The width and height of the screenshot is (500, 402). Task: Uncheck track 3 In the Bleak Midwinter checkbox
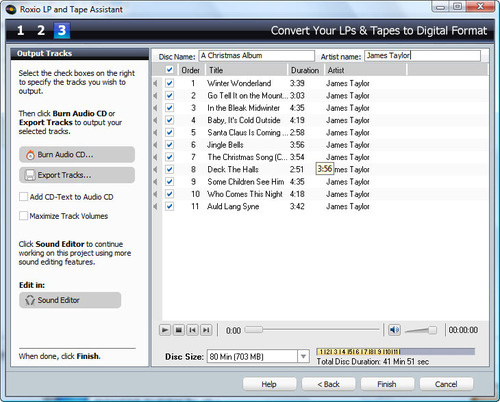(169, 108)
